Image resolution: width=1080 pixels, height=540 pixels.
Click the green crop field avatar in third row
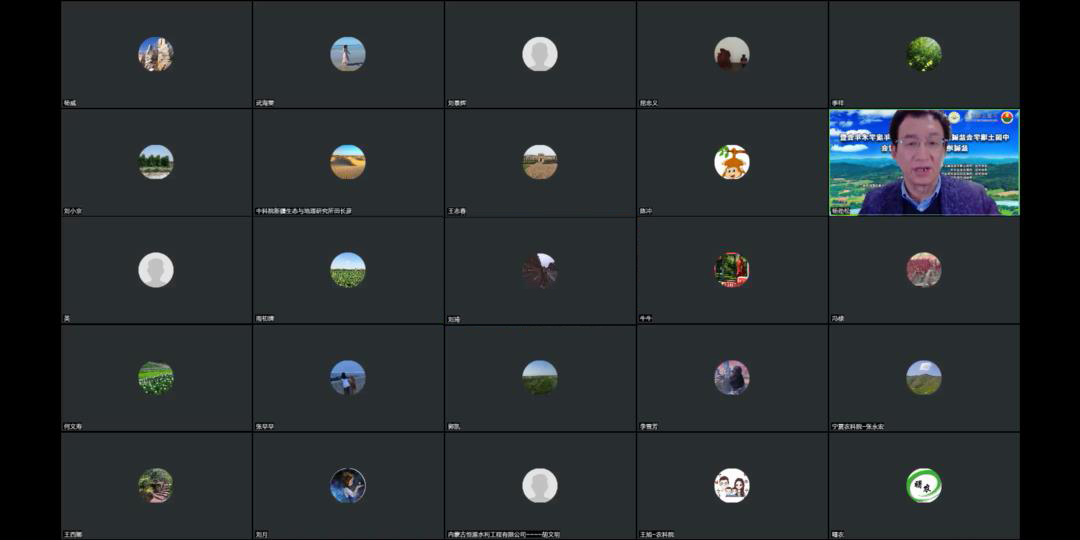coord(348,270)
